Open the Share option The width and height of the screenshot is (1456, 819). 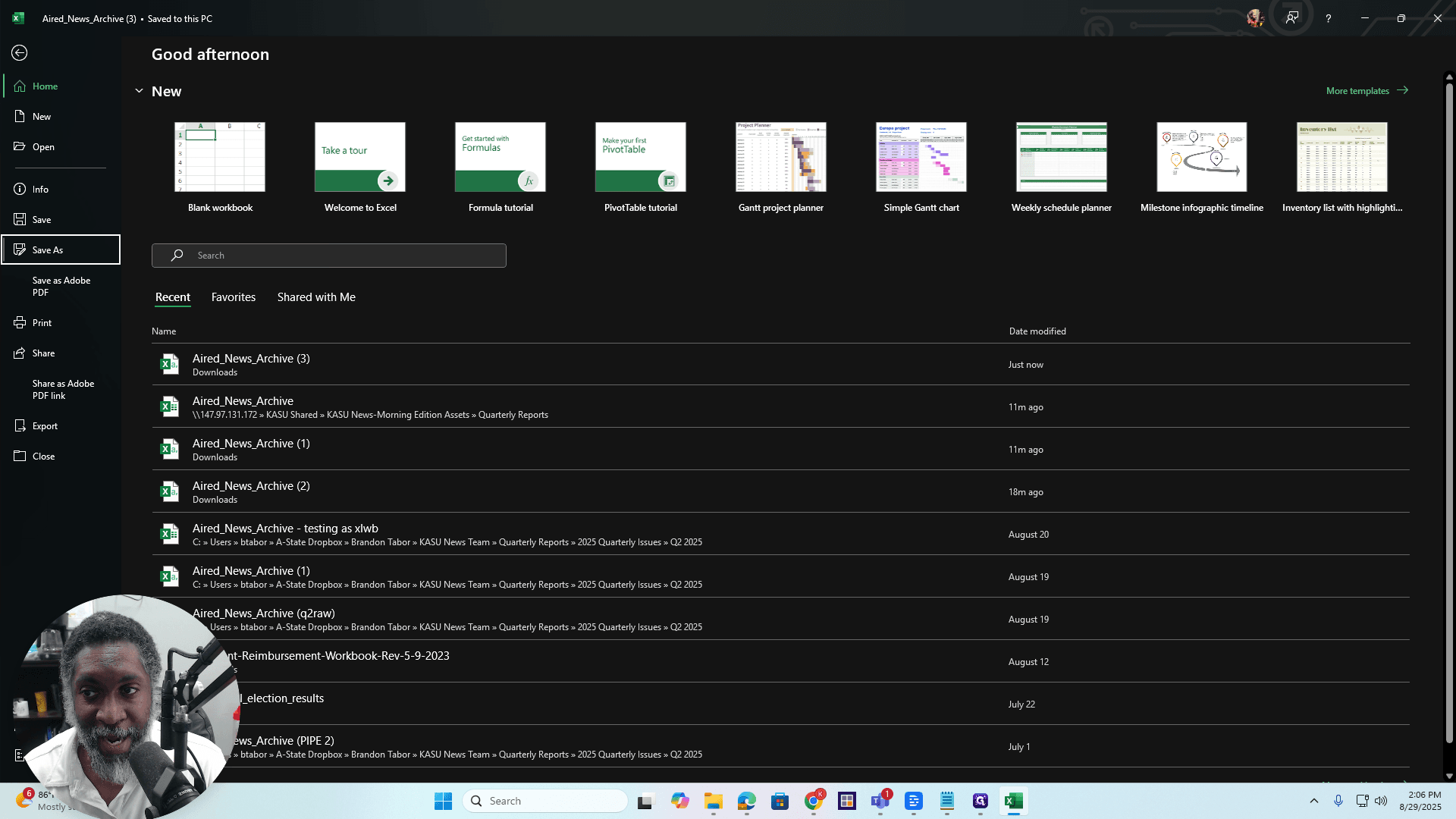coord(61,353)
